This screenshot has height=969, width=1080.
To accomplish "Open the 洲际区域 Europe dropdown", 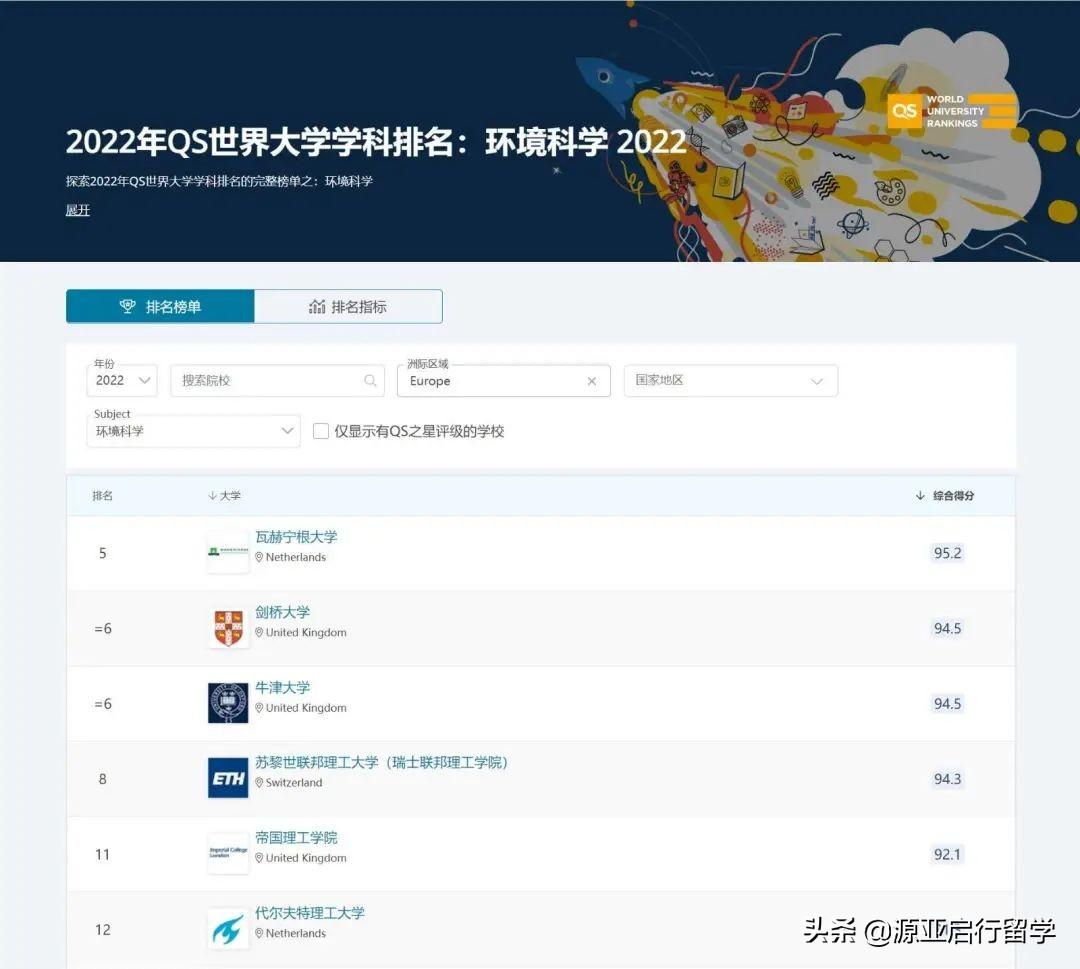I will tap(503, 381).
